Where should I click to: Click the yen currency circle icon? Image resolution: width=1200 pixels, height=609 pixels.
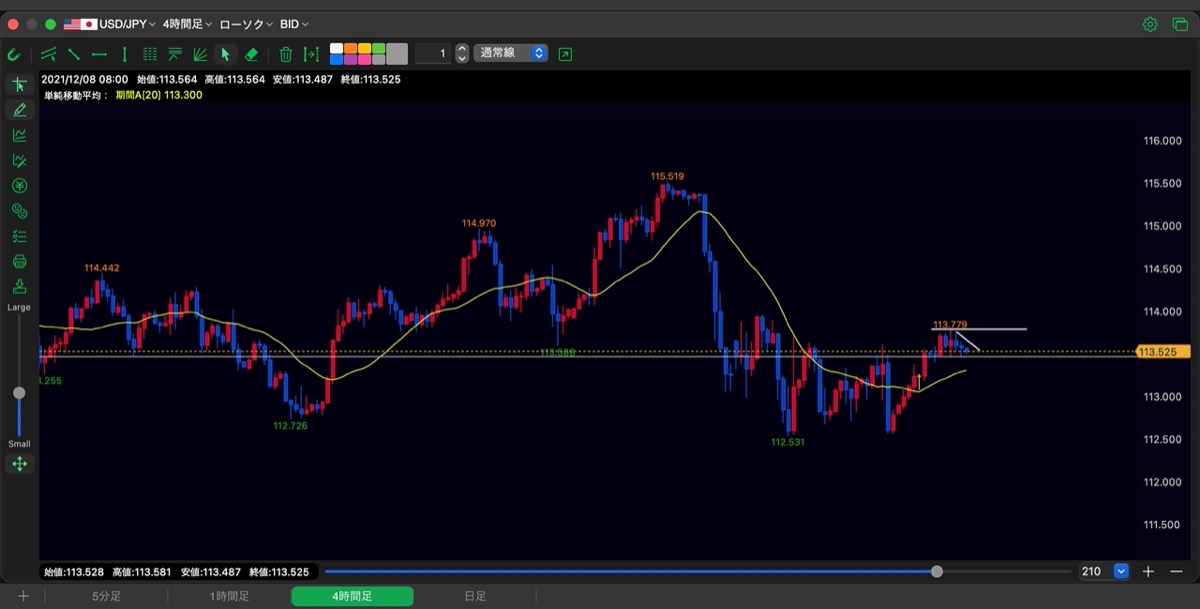[19, 186]
